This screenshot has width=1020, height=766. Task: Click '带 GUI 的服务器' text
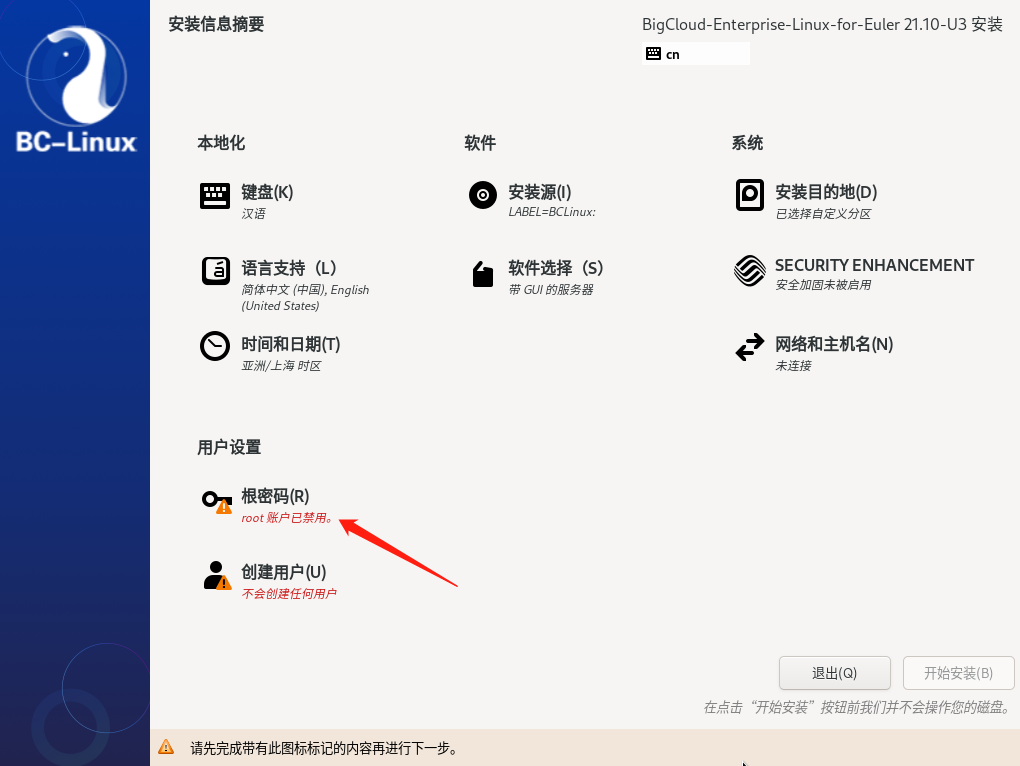pyautogui.click(x=550, y=290)
